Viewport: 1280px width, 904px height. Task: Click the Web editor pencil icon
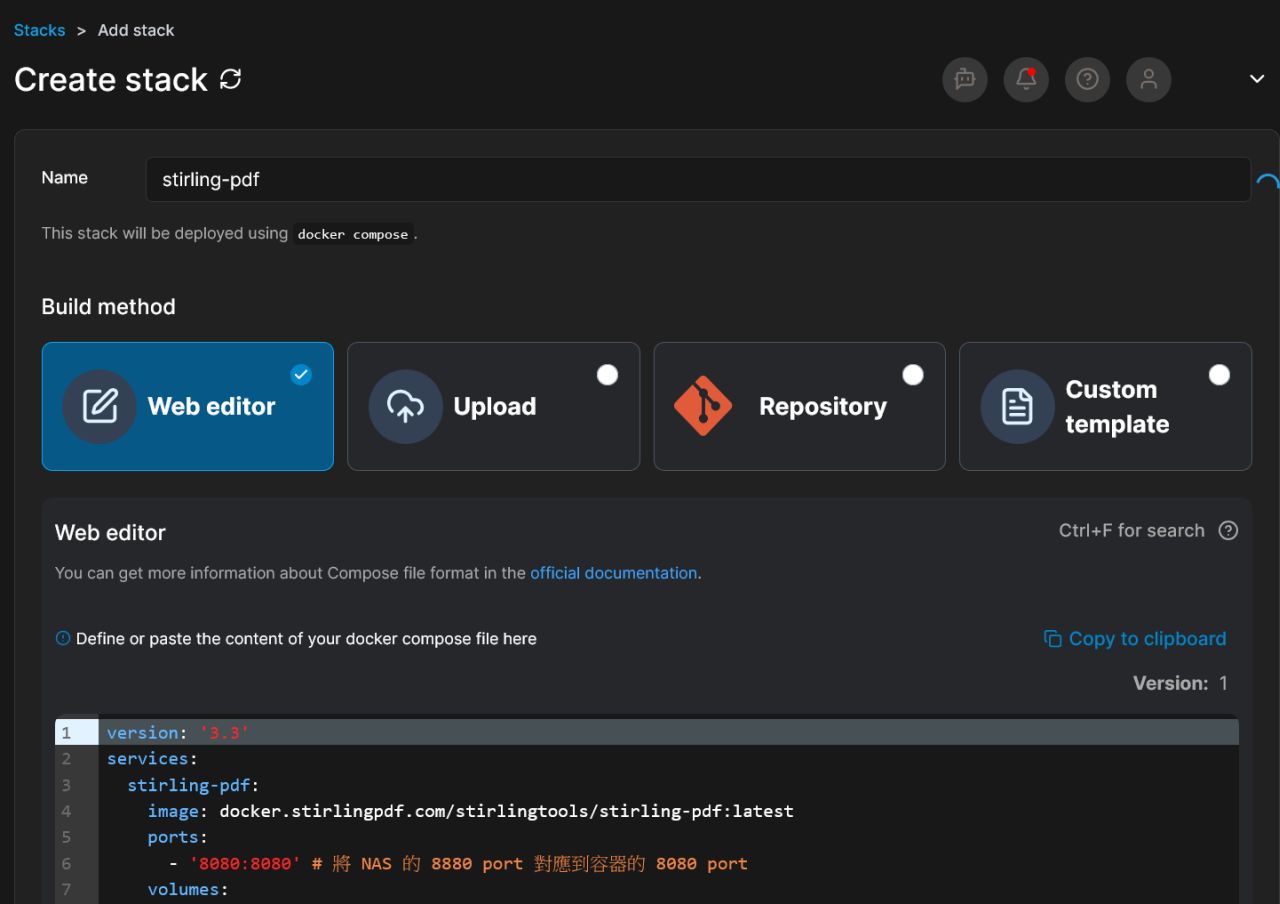[99, 406]
